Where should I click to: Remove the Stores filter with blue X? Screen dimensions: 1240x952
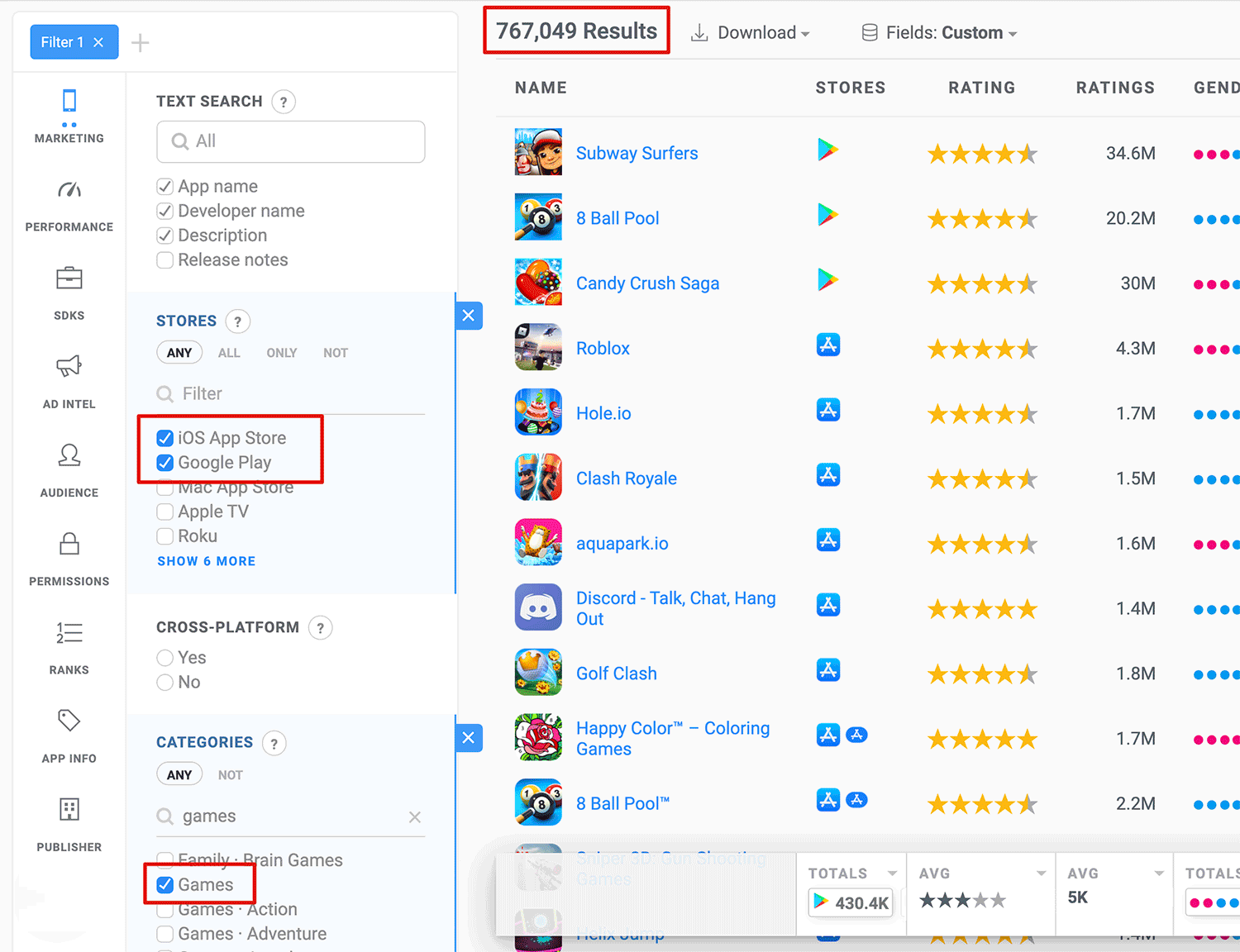coord(469,316)
